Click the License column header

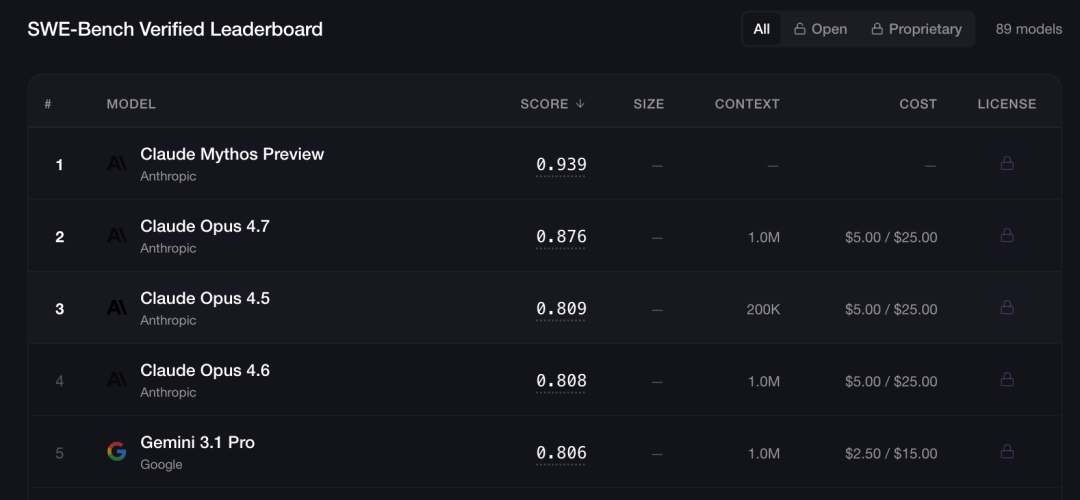click(x=1007, y=104)
